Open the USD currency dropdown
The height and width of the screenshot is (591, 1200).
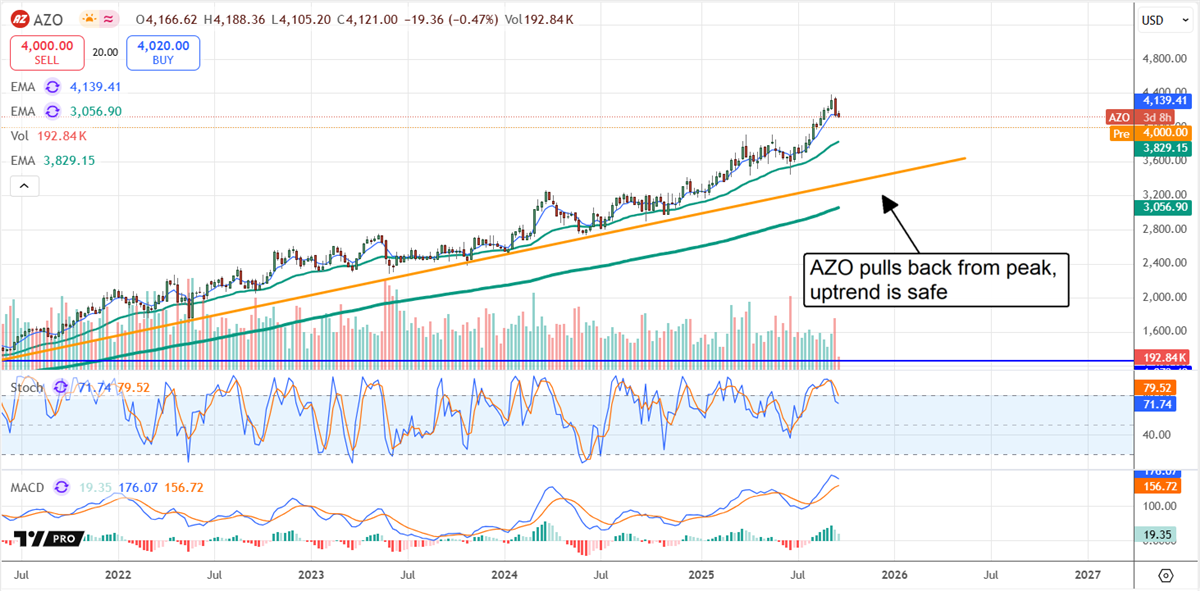click(1166, 19)
